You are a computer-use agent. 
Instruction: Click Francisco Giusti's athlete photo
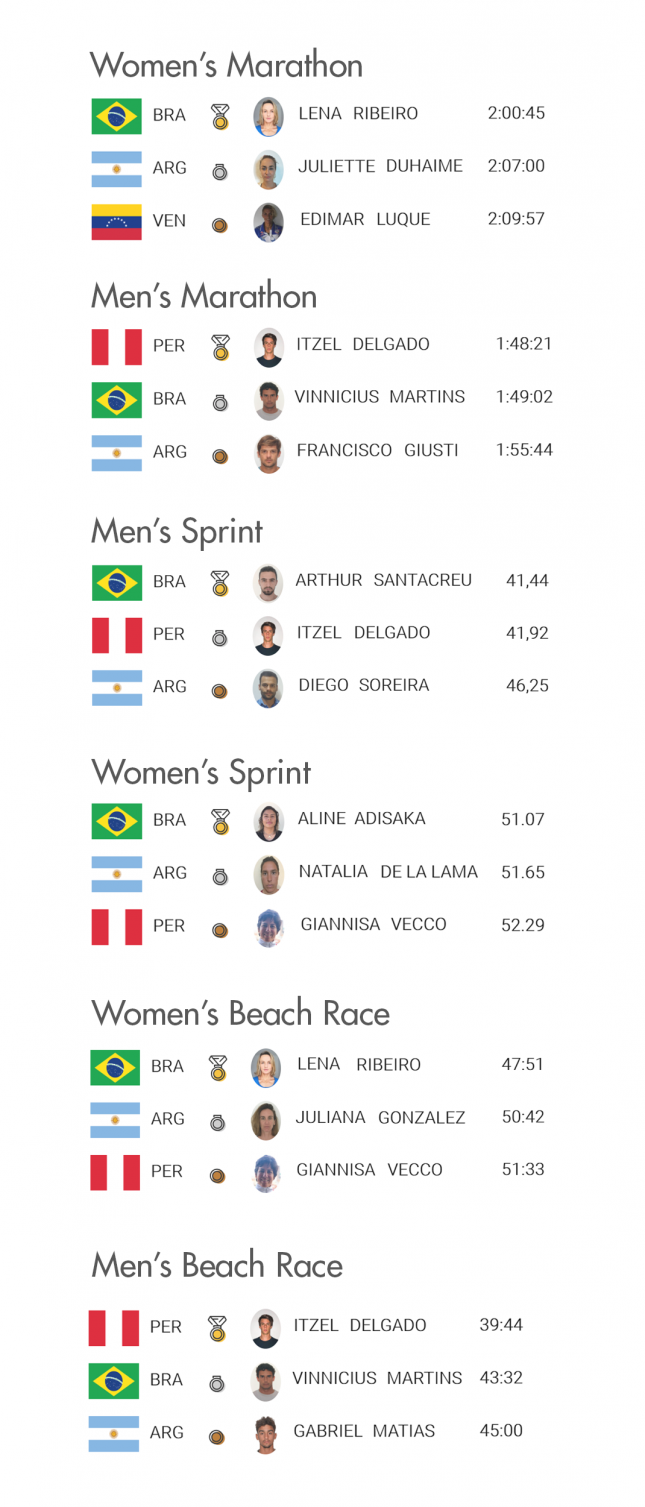coord(269,454)
